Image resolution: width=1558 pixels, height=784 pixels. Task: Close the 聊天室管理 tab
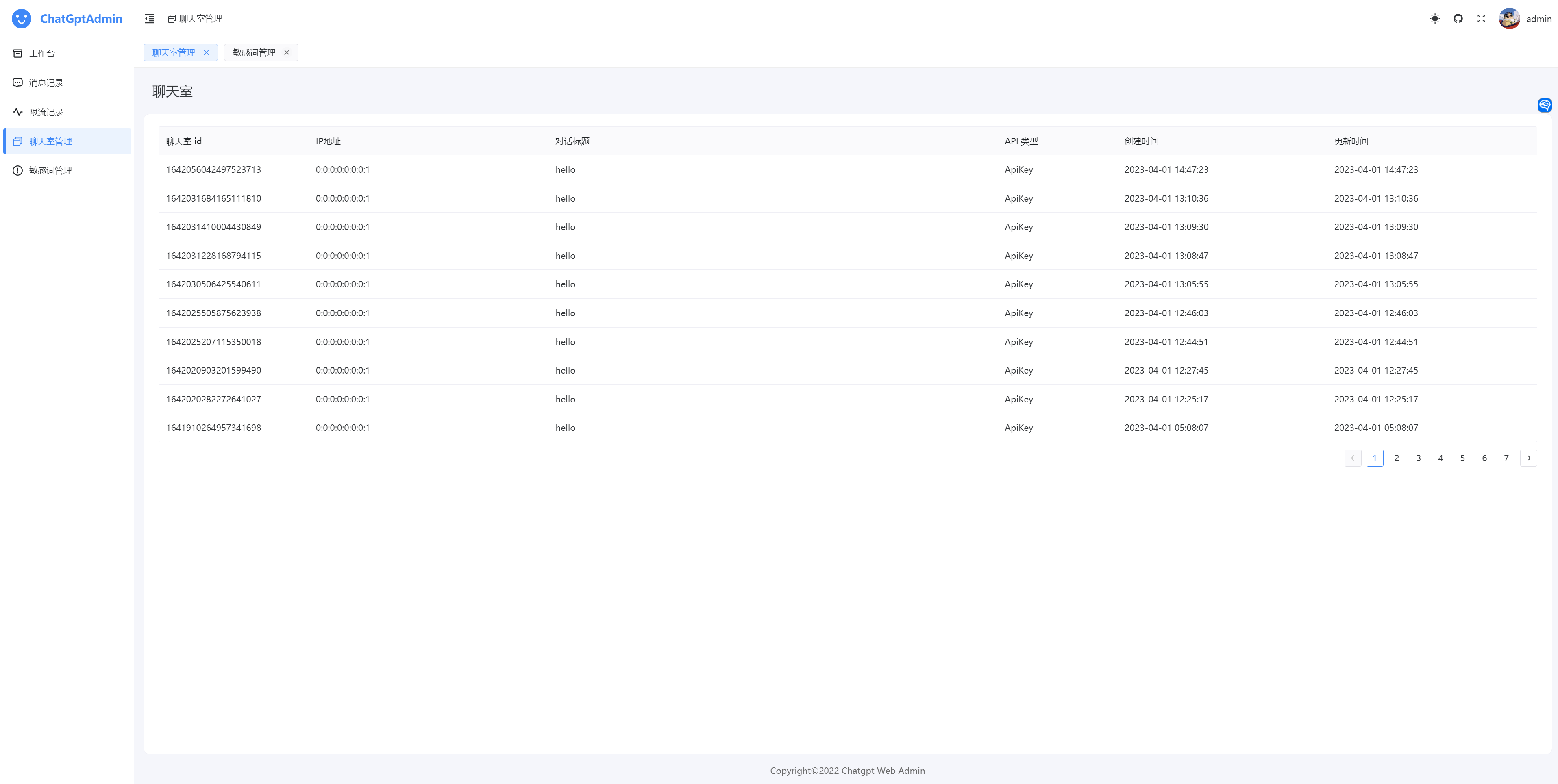206,52
